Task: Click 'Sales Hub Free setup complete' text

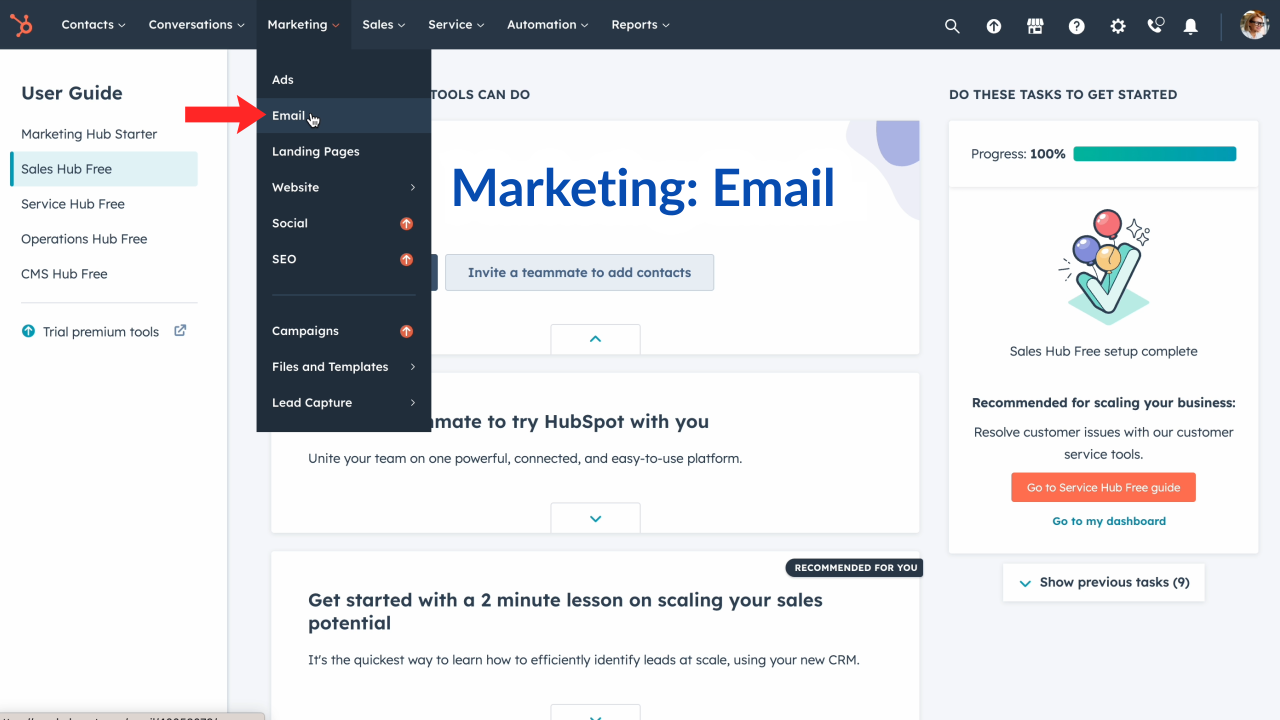Action: (1103, 352)
